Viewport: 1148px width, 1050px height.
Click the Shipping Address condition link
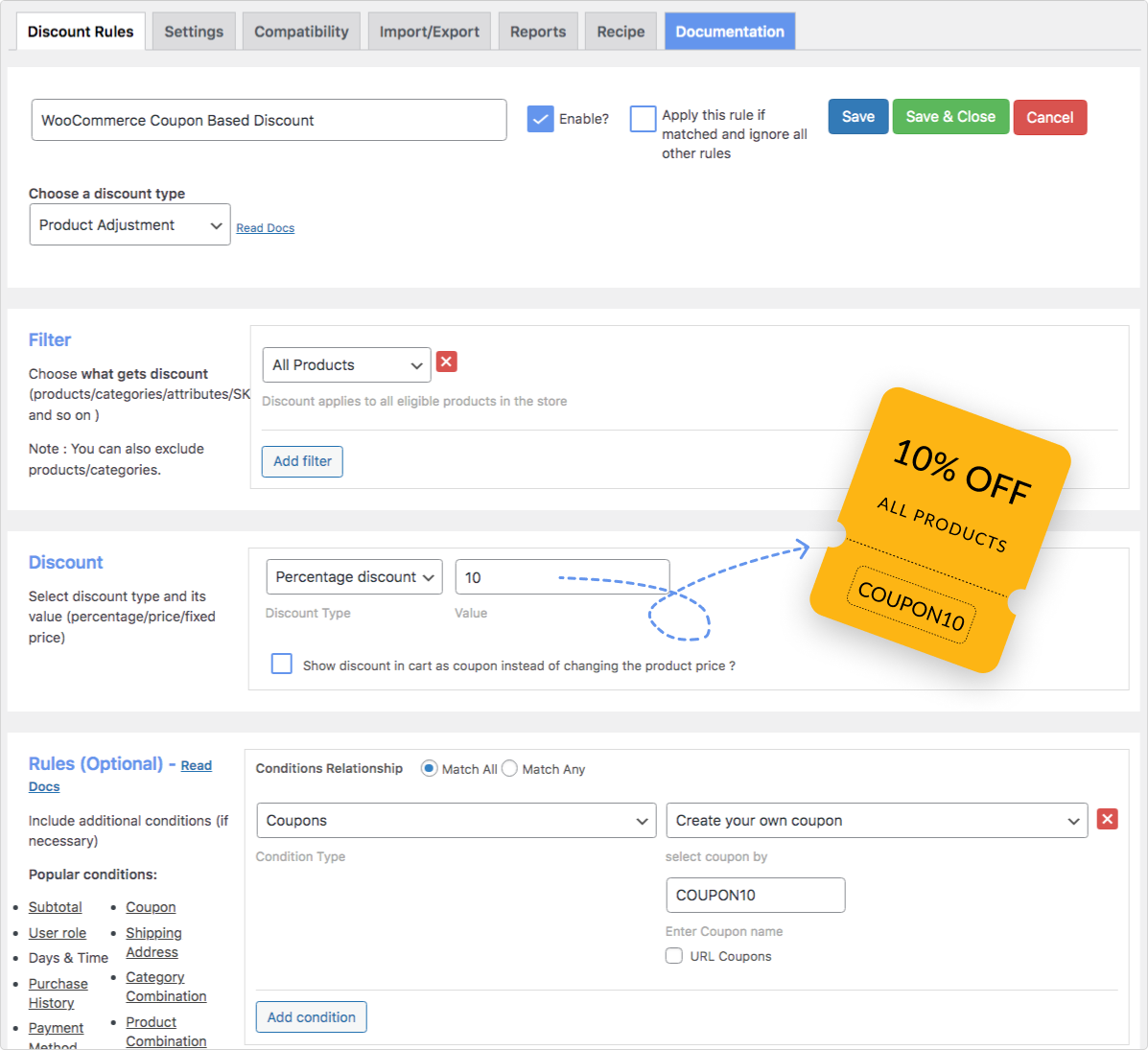tap(153, 943)
